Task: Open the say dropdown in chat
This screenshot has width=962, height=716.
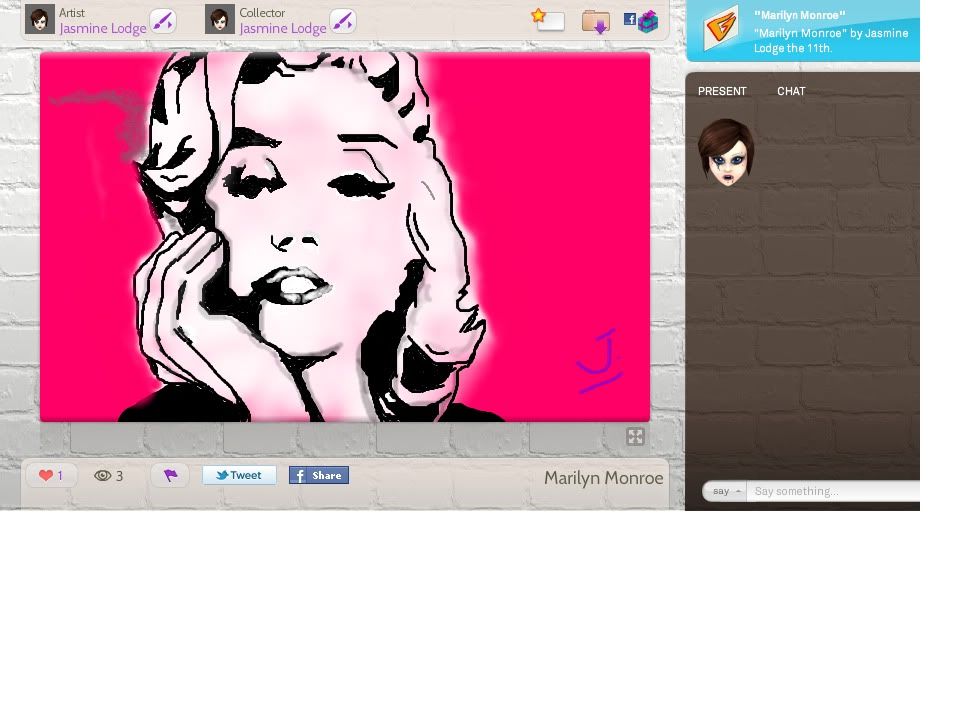Action: point(725,491)
